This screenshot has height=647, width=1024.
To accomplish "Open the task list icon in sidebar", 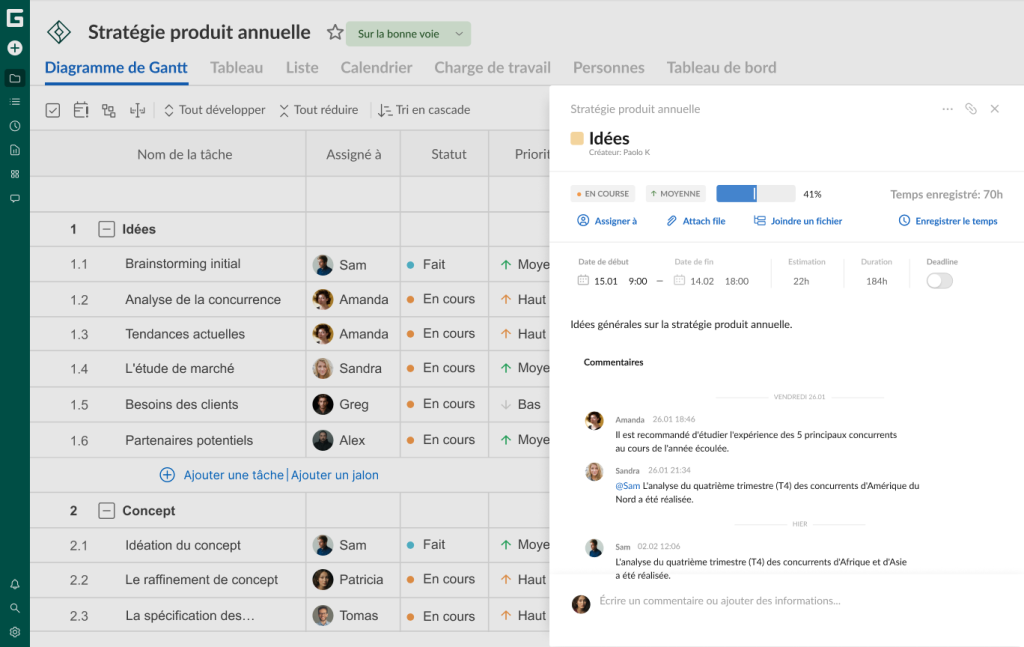I will pos(14,102).
